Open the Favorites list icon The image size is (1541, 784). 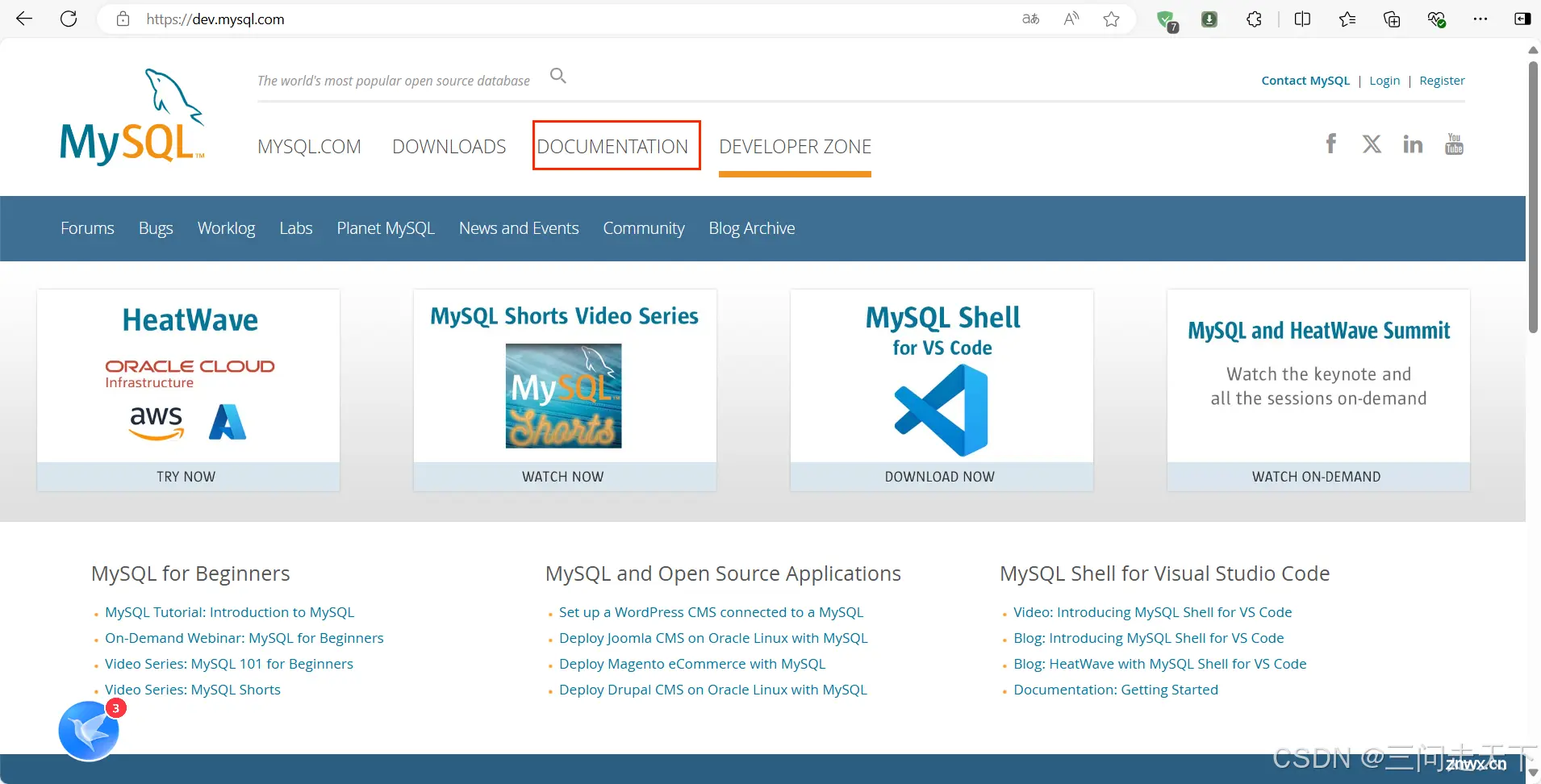click(x=1347, y=19)
